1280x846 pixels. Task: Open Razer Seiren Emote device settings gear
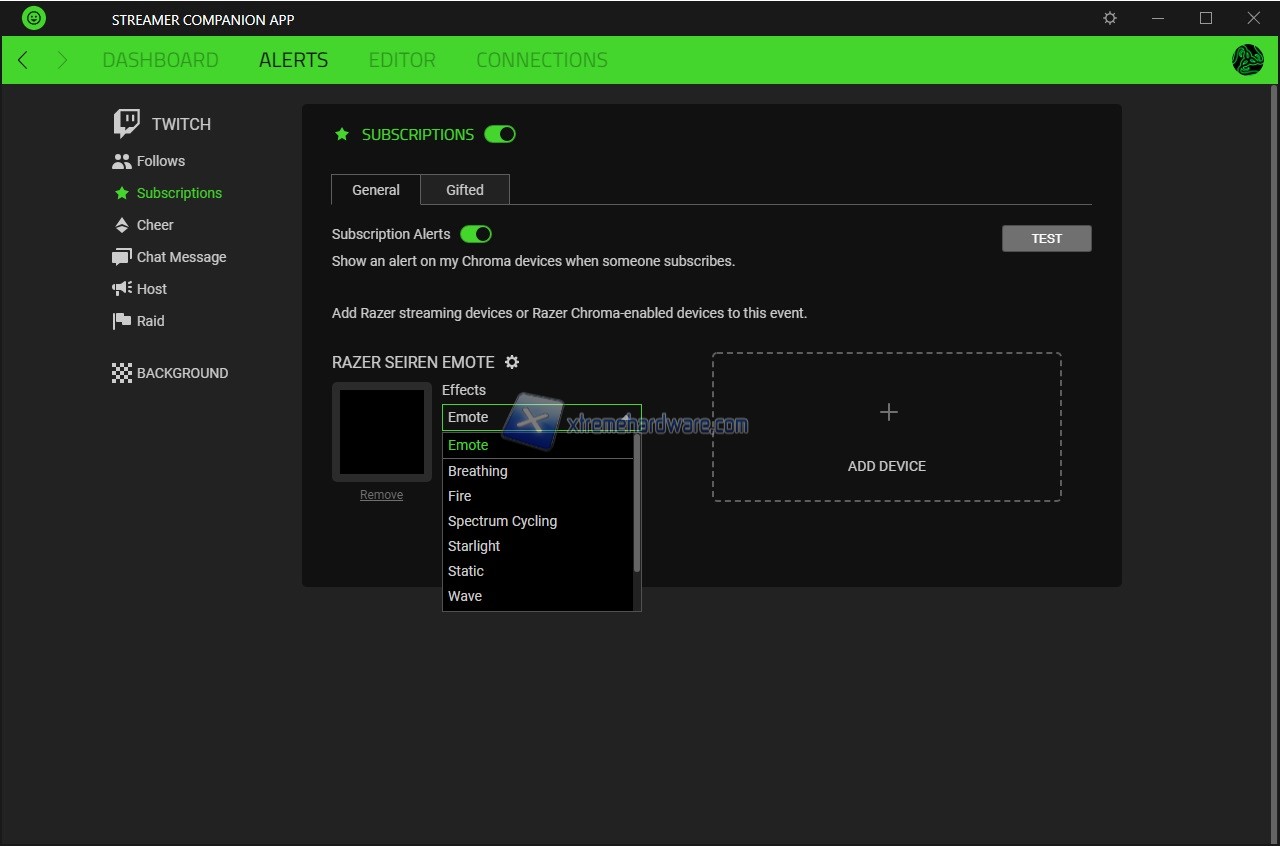512,362
